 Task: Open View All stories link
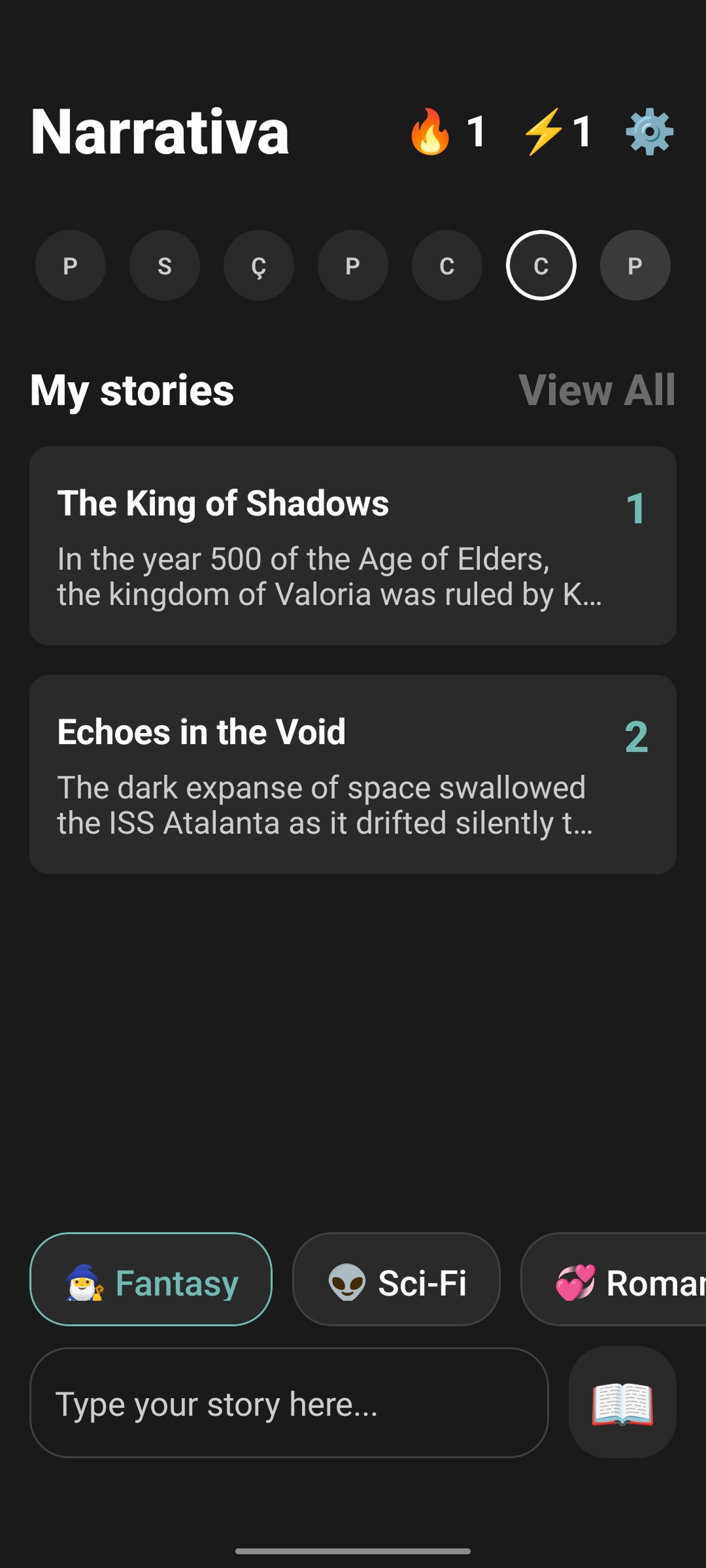(x=596, y=390)
